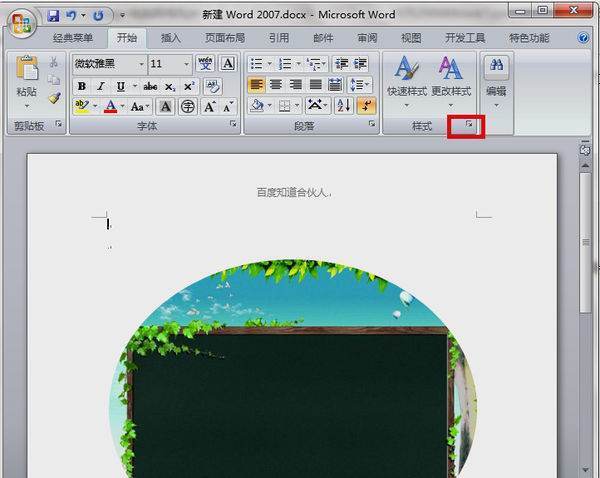Align text left
600x478 pixels.
[x=256, y=85]
